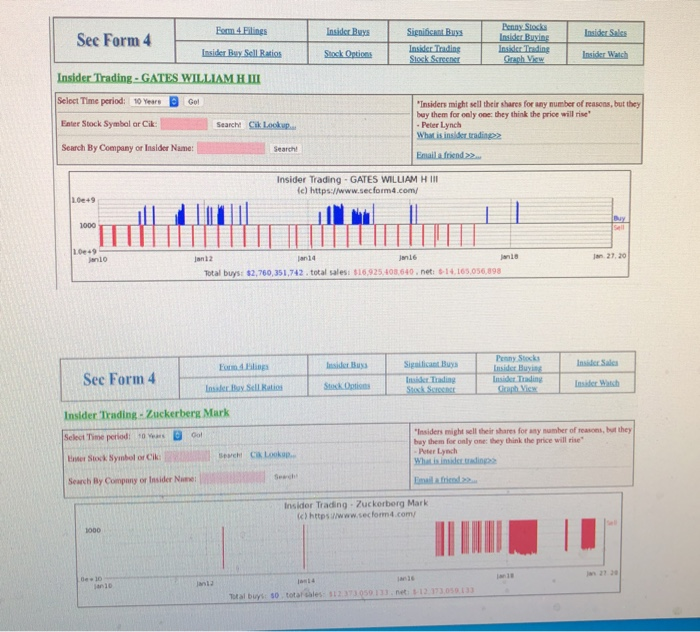Screen dimensions: 700x632
Task: Open Email a friend link, Gates page
Action: (449, 155)
